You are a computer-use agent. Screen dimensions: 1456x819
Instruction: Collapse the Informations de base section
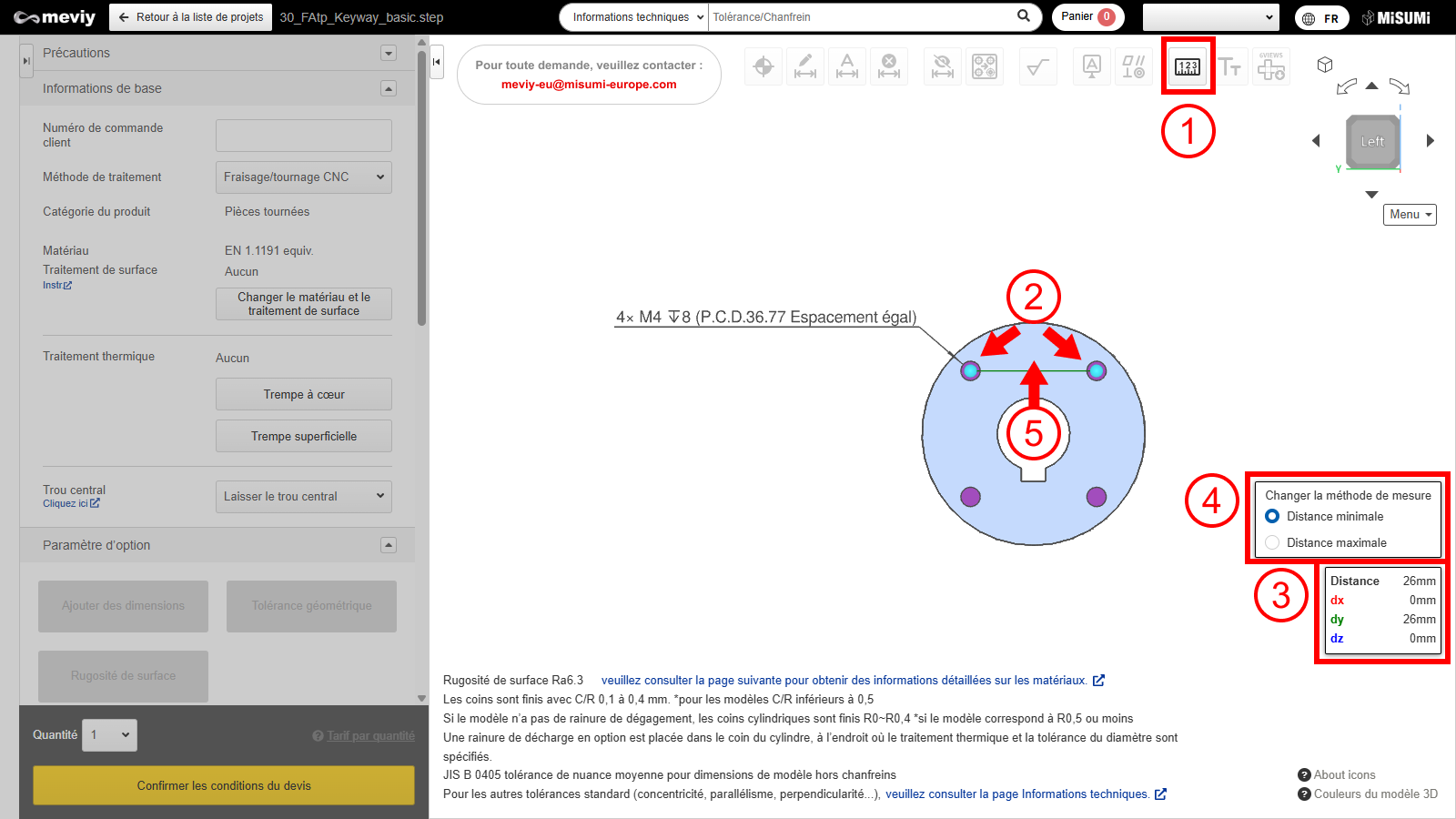[x=389, y=88]
